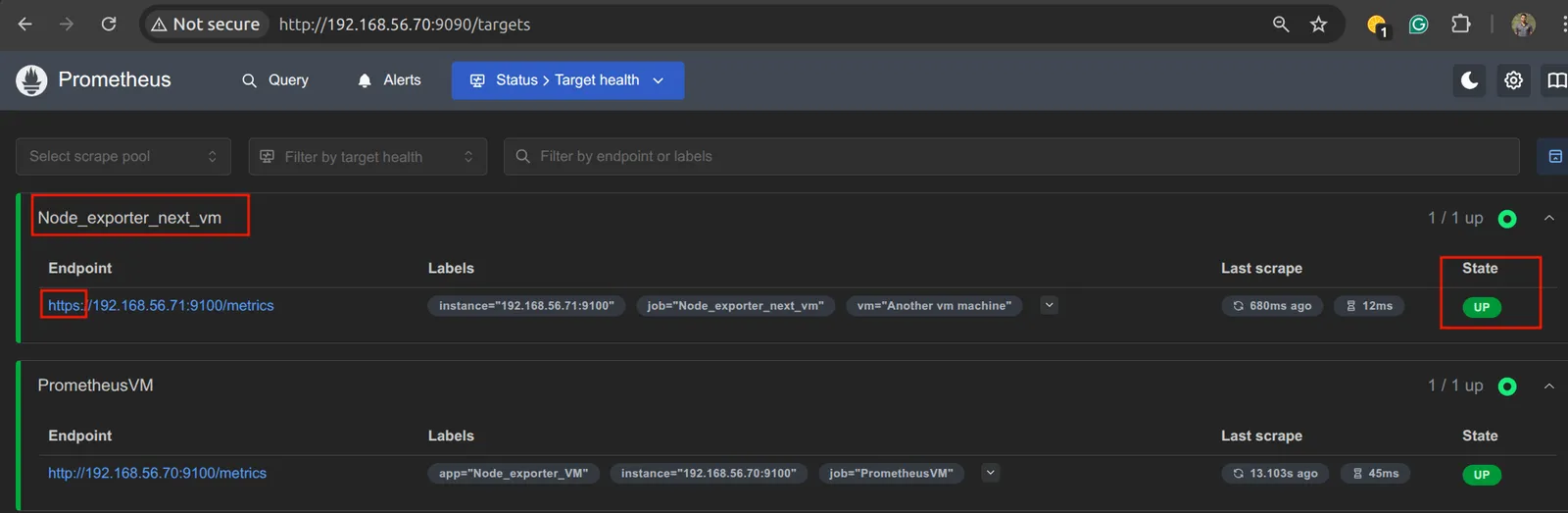Click the 1 / 1 up count for PrometheusVM
The image size is (1568, 513).
(x=1455, y=385)
